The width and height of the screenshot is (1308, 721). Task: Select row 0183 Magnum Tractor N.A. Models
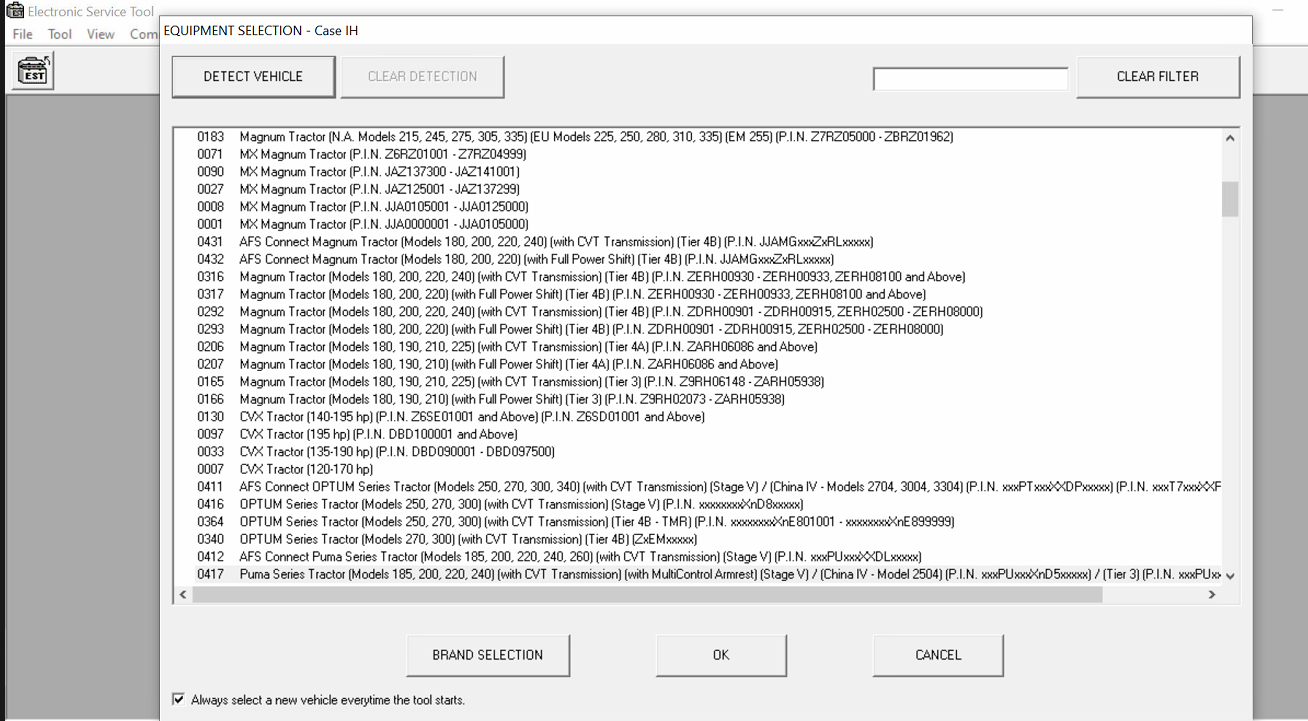pos(697,137)
